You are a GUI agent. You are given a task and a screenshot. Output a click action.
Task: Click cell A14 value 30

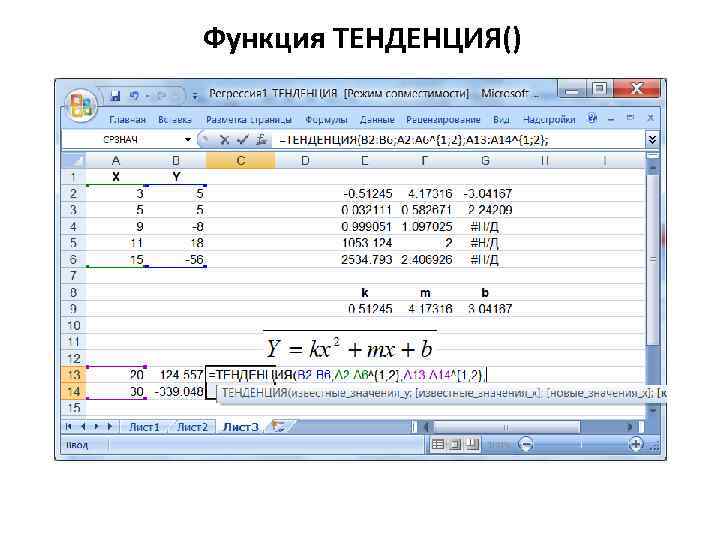(x=116, y=392)
